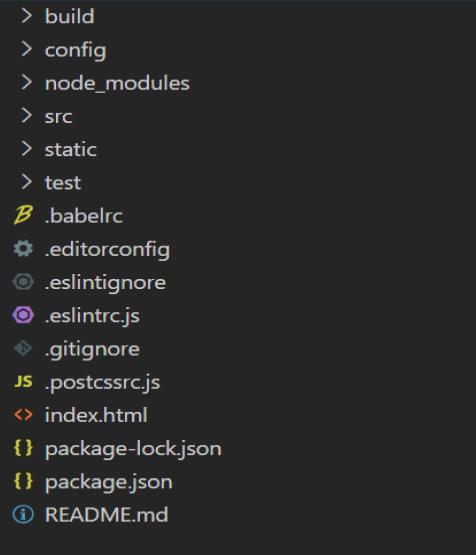Click the purple ESLint icon for .eslintrc.js
The image size is (476, 555).
click(23, 315)
